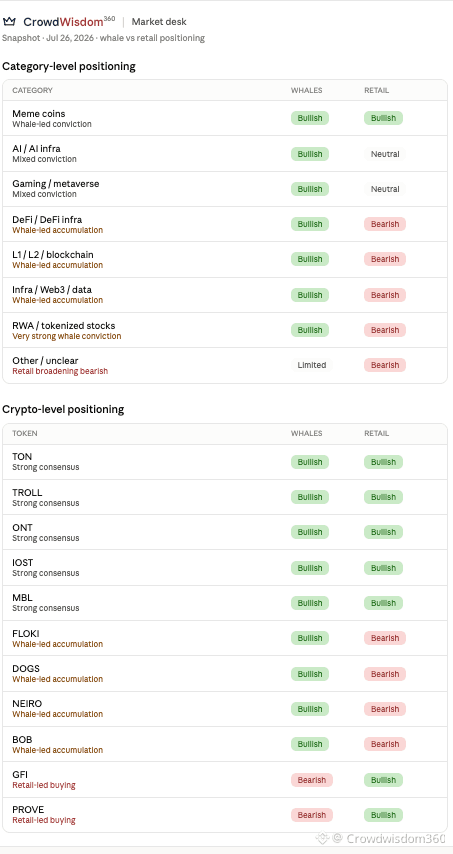Click the DeFi / DeFi infra retail Bearish badge
The height and width of the screenshot is (854, 453).
(x=385, y=224)
